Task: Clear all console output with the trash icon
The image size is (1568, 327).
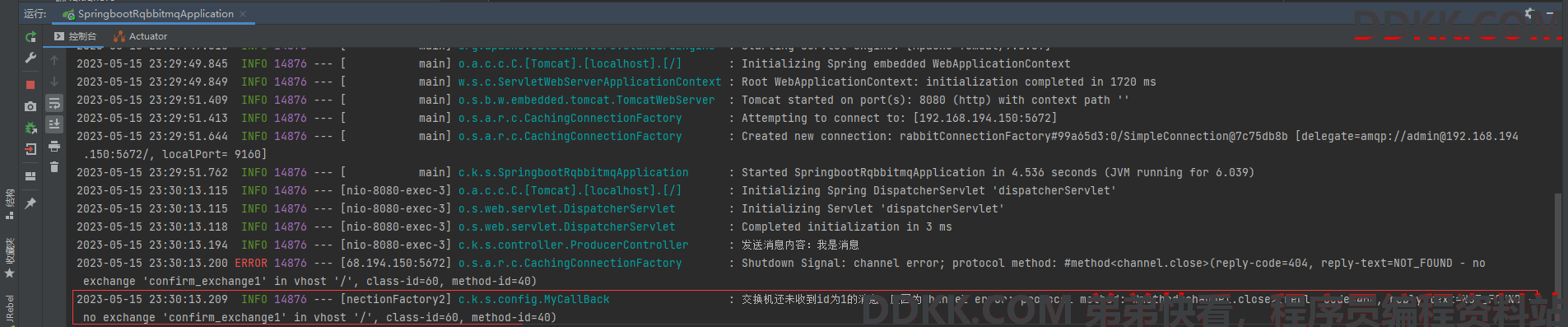Action: (54, 167)
